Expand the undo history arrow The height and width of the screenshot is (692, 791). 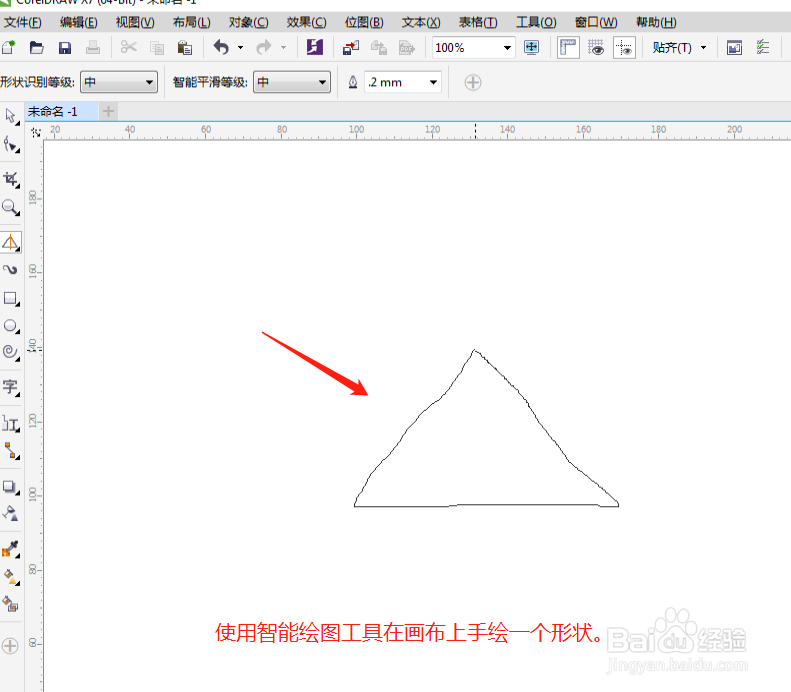click(x=240, y=47)
